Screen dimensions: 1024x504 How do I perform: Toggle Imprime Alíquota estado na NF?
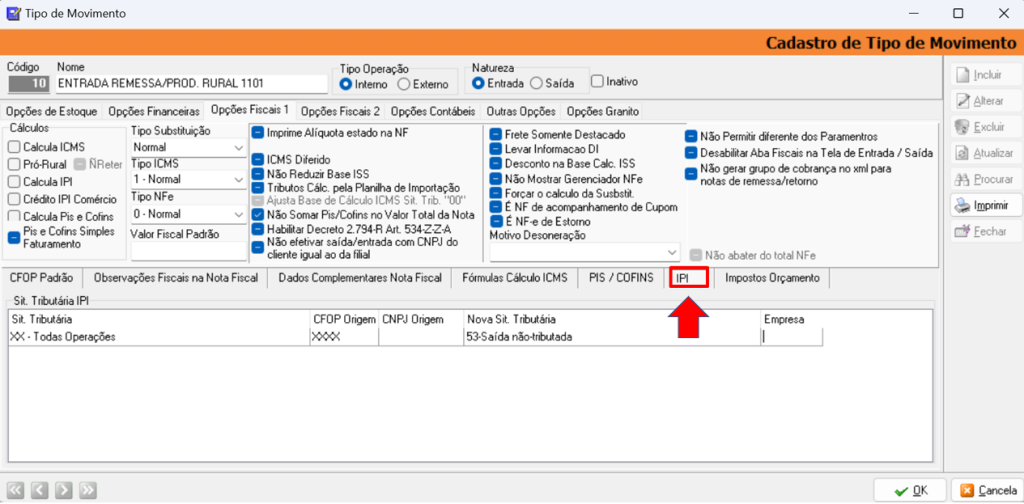[258, 133]
